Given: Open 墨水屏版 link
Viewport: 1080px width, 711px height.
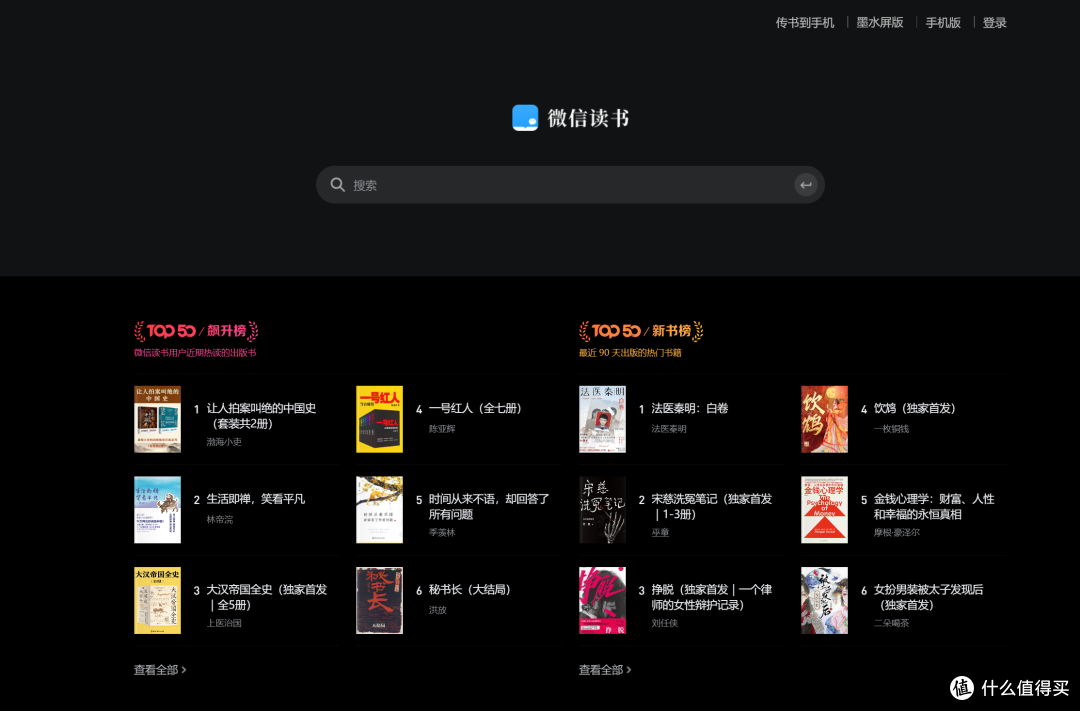Looking at the screenshot, I should 880,23.
